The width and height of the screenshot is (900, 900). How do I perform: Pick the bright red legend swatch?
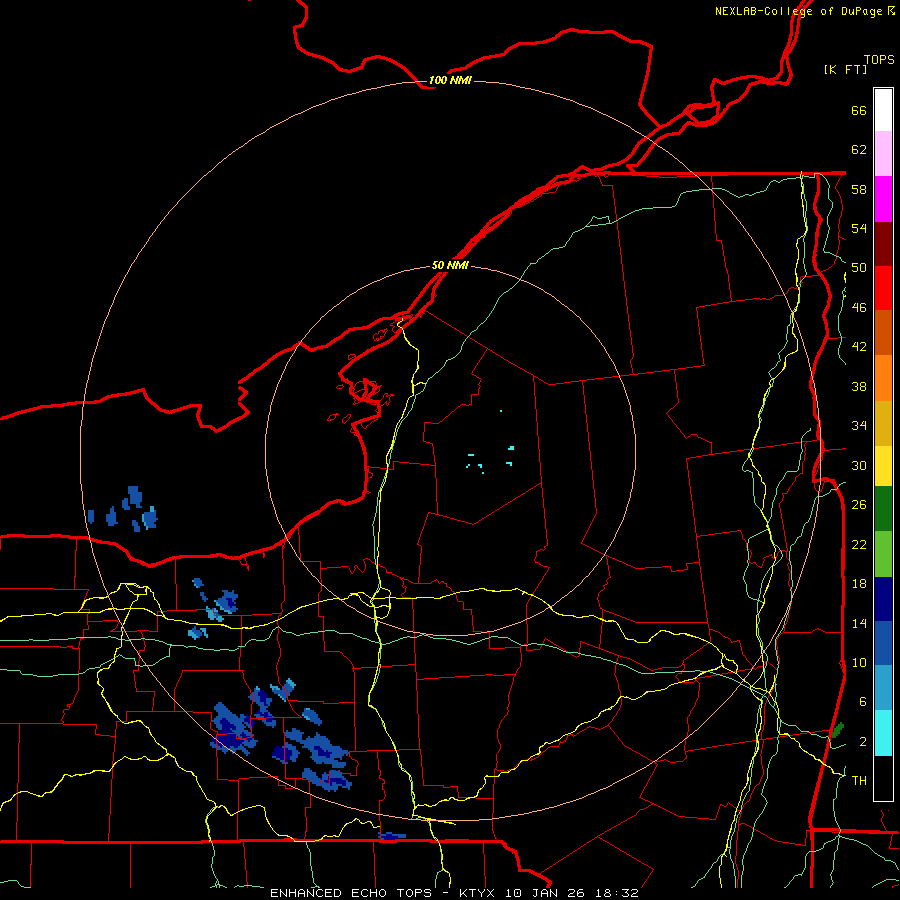(x=883, y=288)
